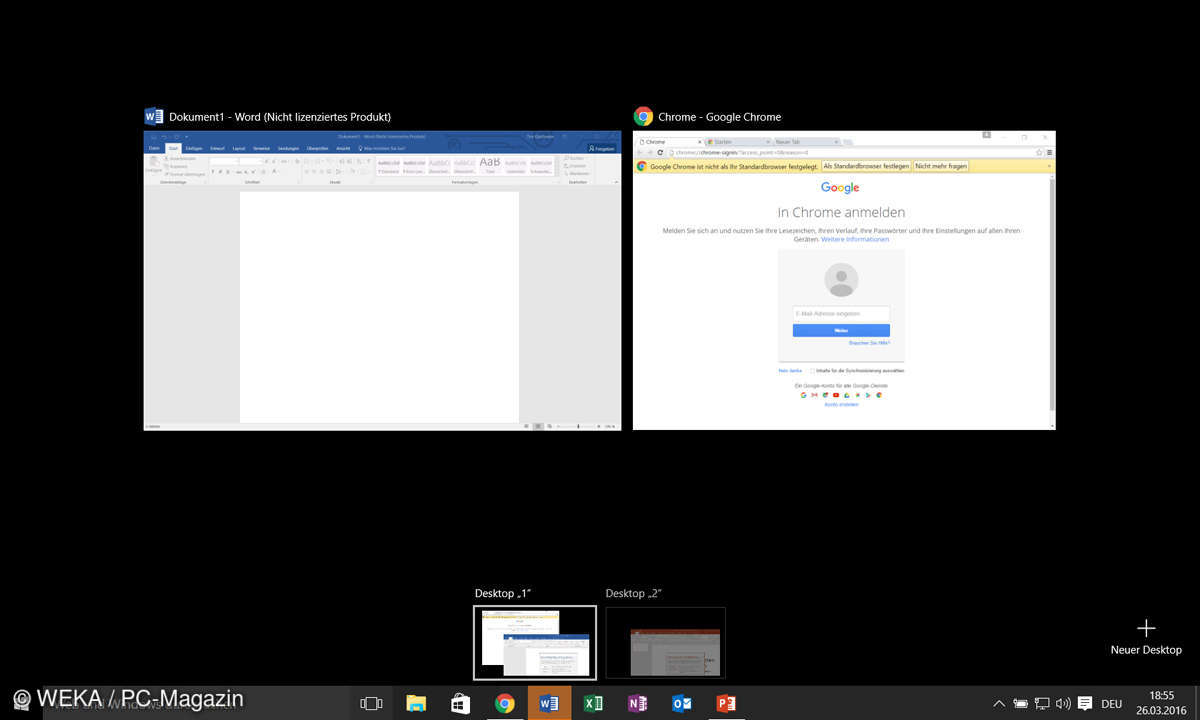Click 'Nicht mehr fragen' in Chrome preview
Screen dimensions: 1200x720
(x=941, y=166)
